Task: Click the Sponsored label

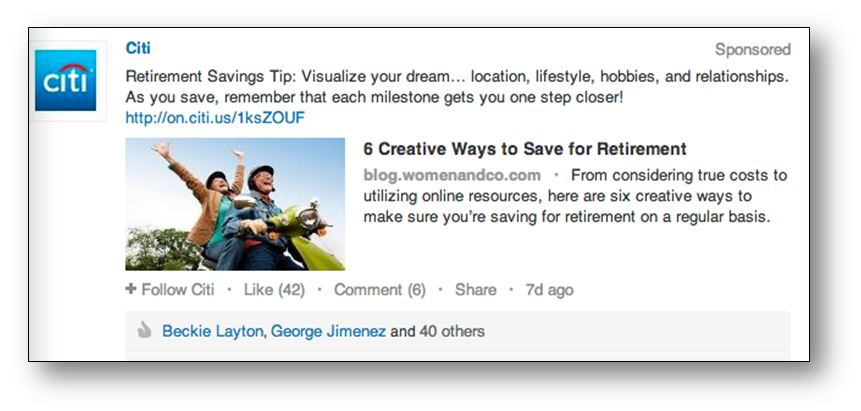Action: pos(753,49)
